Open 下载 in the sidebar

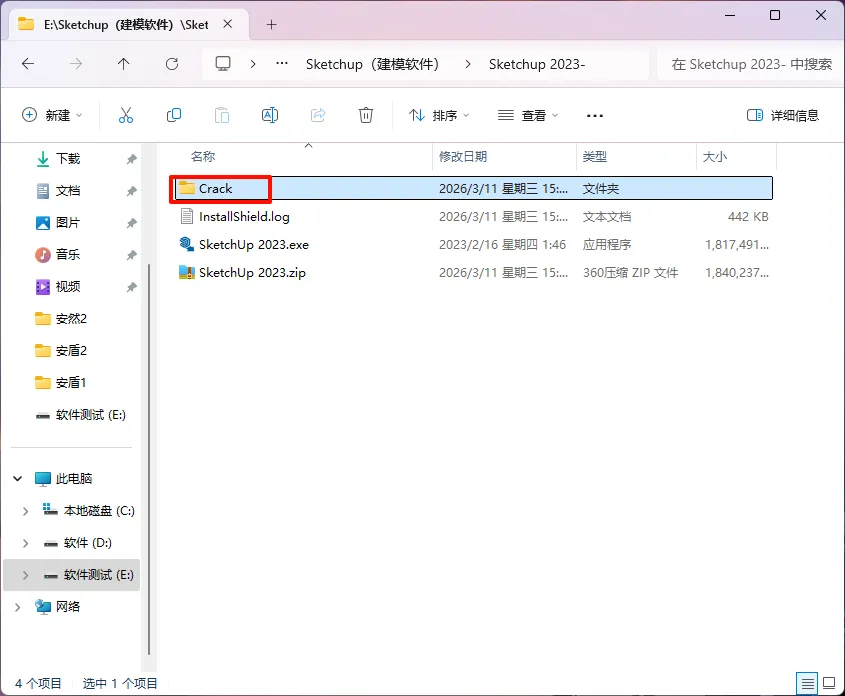tap(68, 159)
